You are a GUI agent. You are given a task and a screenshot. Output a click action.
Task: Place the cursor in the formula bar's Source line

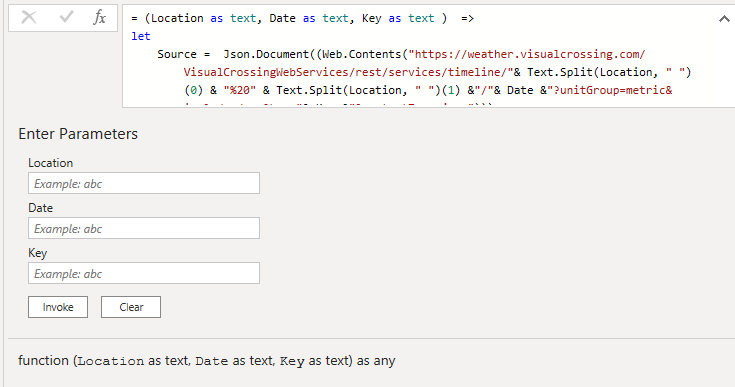click(401, 54)
